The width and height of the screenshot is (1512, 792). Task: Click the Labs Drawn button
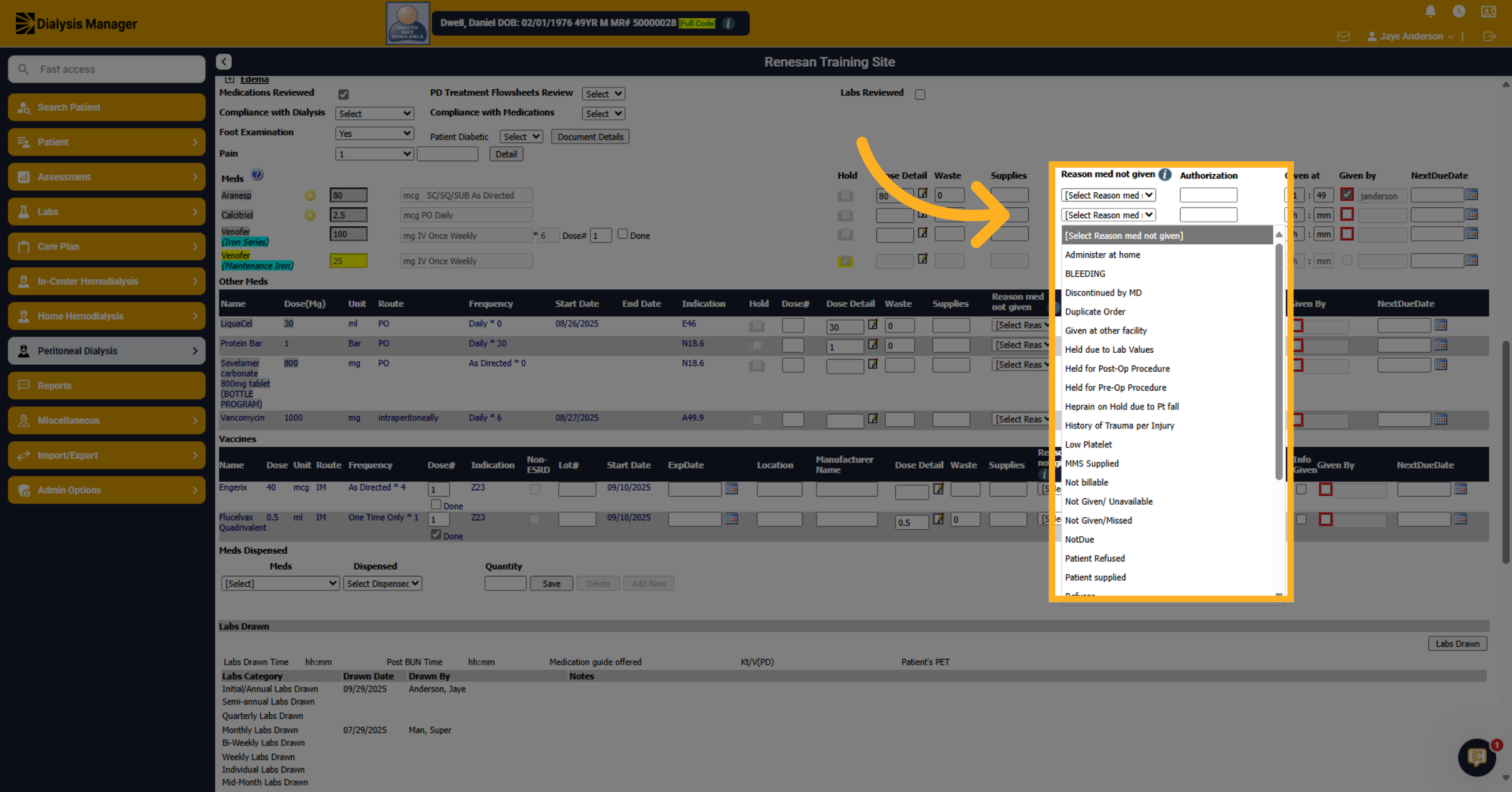(x=1457, y=643)
